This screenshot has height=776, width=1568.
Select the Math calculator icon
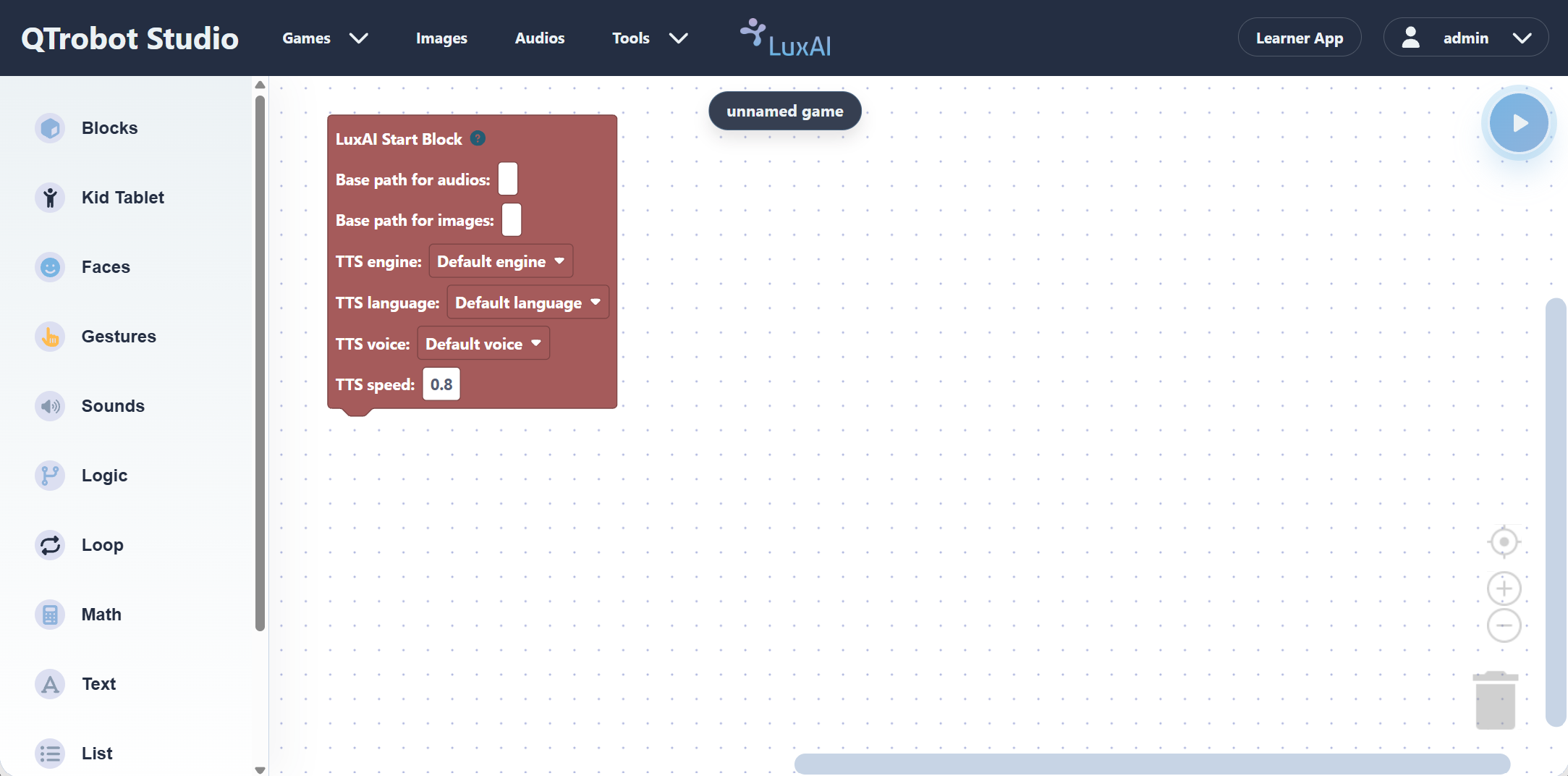[50, 615]
